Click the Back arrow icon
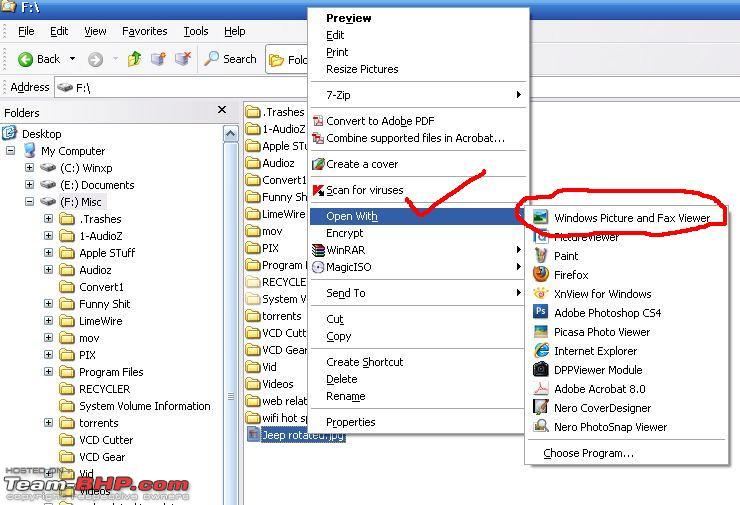This screenshot has width=740, height=505. pyautogui.click(x=25, y=59)
